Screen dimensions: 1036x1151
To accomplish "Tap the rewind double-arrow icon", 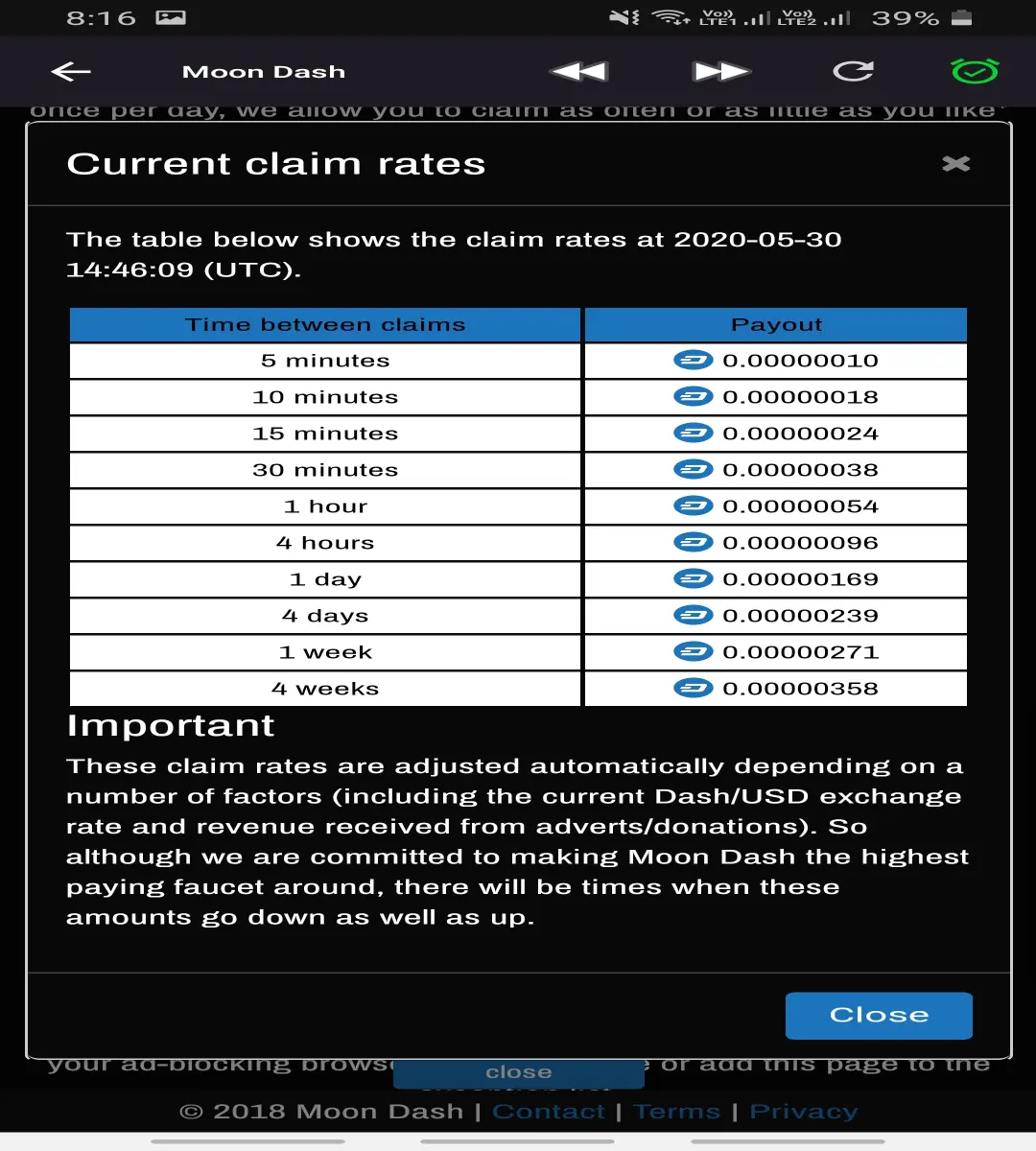I will [579, 72].
